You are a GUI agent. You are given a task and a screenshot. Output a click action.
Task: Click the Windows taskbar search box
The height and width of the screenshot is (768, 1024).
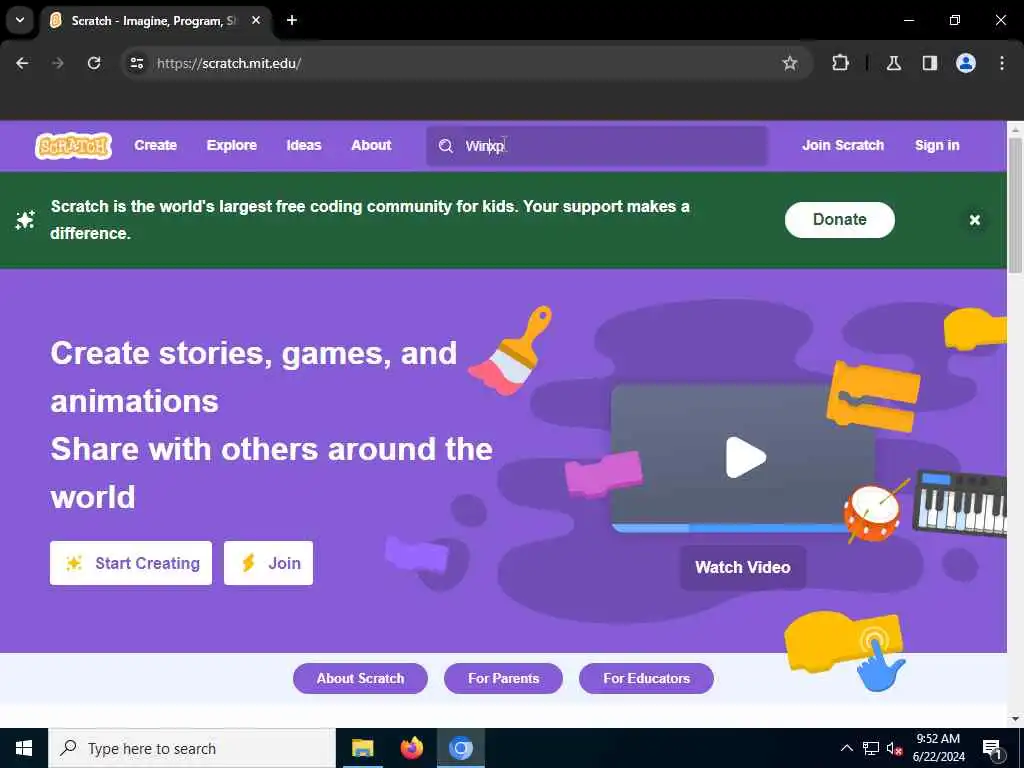click(191, 748)
